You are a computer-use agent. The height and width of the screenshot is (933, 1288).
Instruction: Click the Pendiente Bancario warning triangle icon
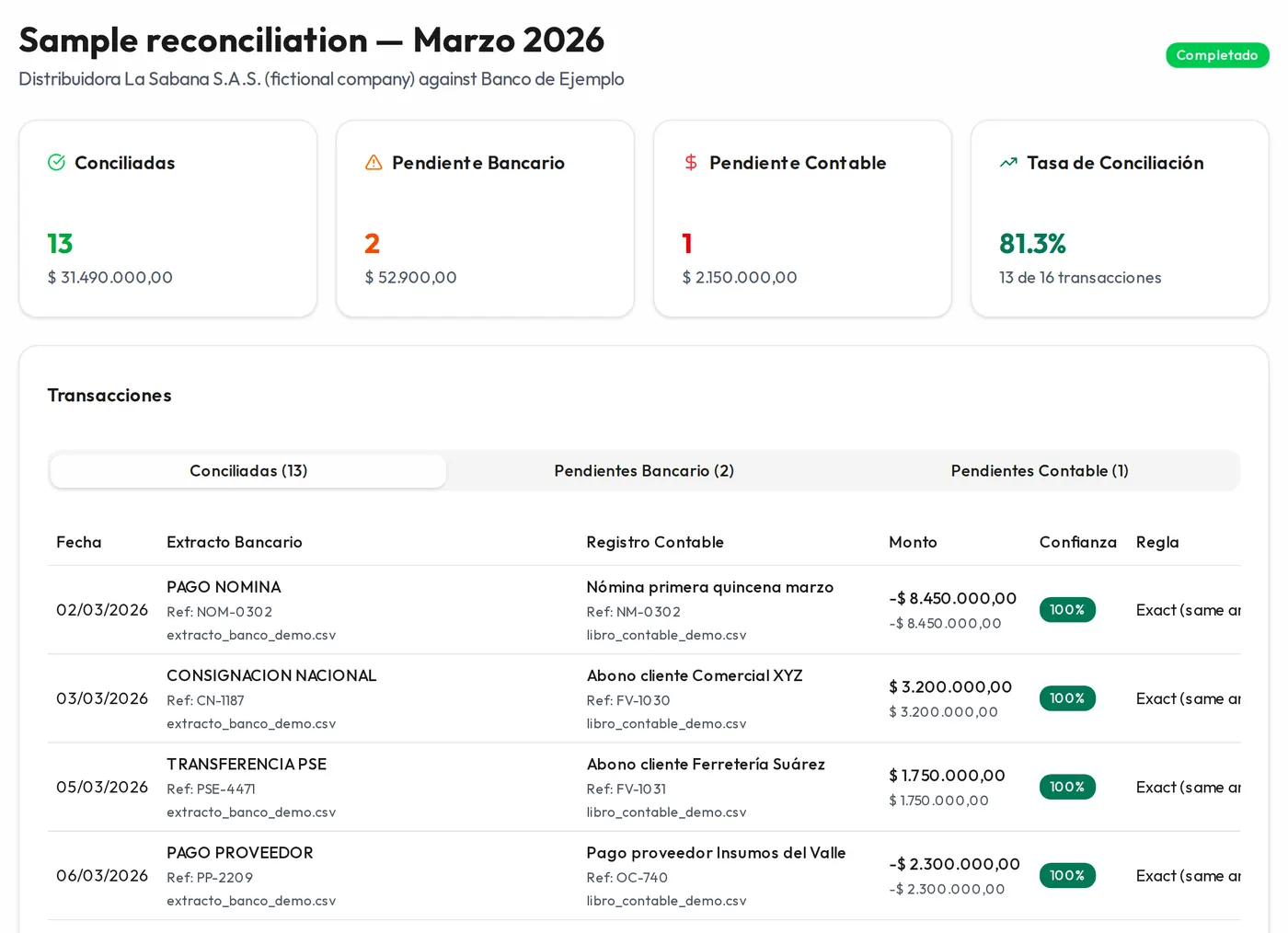point(374,163)
